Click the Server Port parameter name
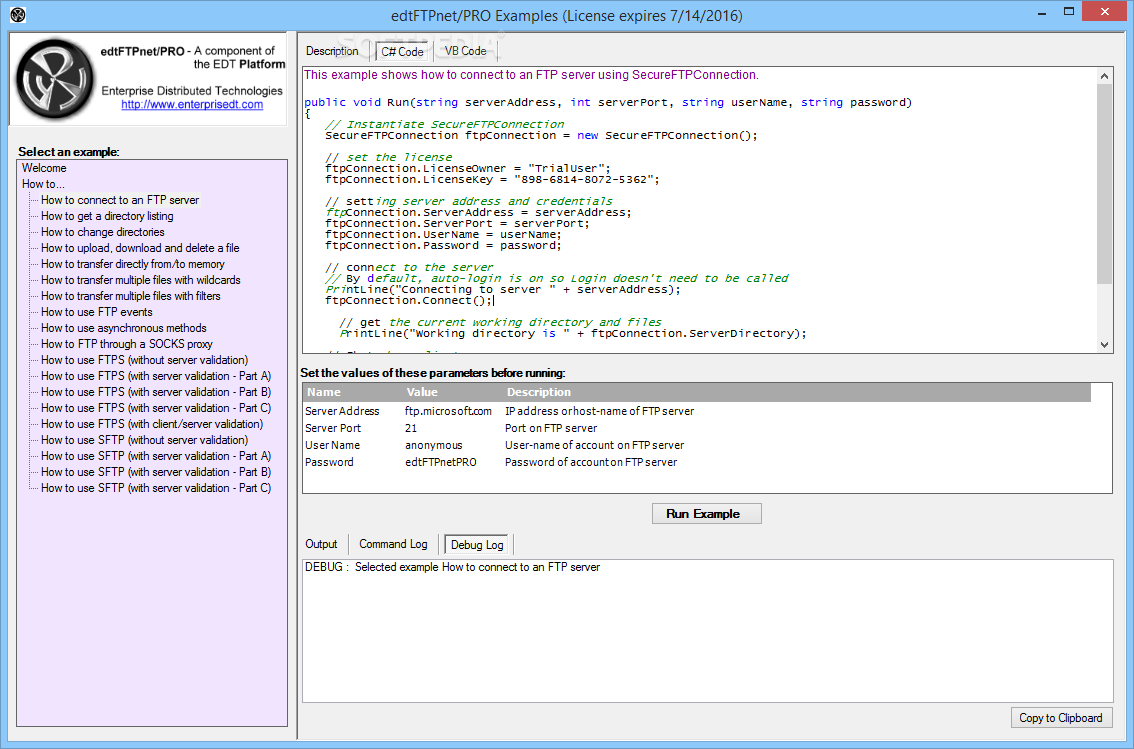Viewport: 1134px width, 749px height. pyautogui.click(x=333, y=428)
